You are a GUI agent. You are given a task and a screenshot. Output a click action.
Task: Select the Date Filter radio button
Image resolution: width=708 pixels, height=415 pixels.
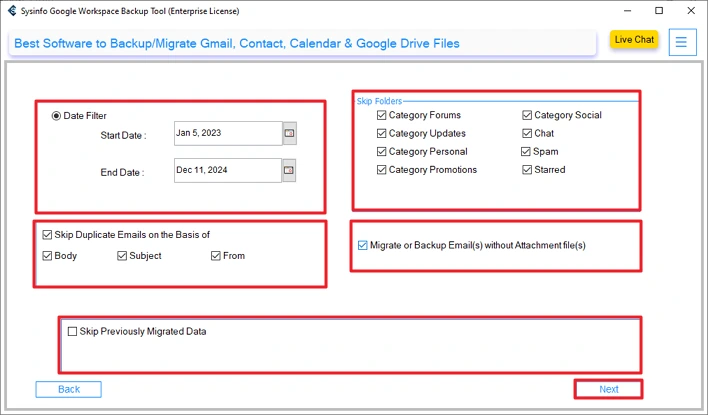tap(56, 116)
